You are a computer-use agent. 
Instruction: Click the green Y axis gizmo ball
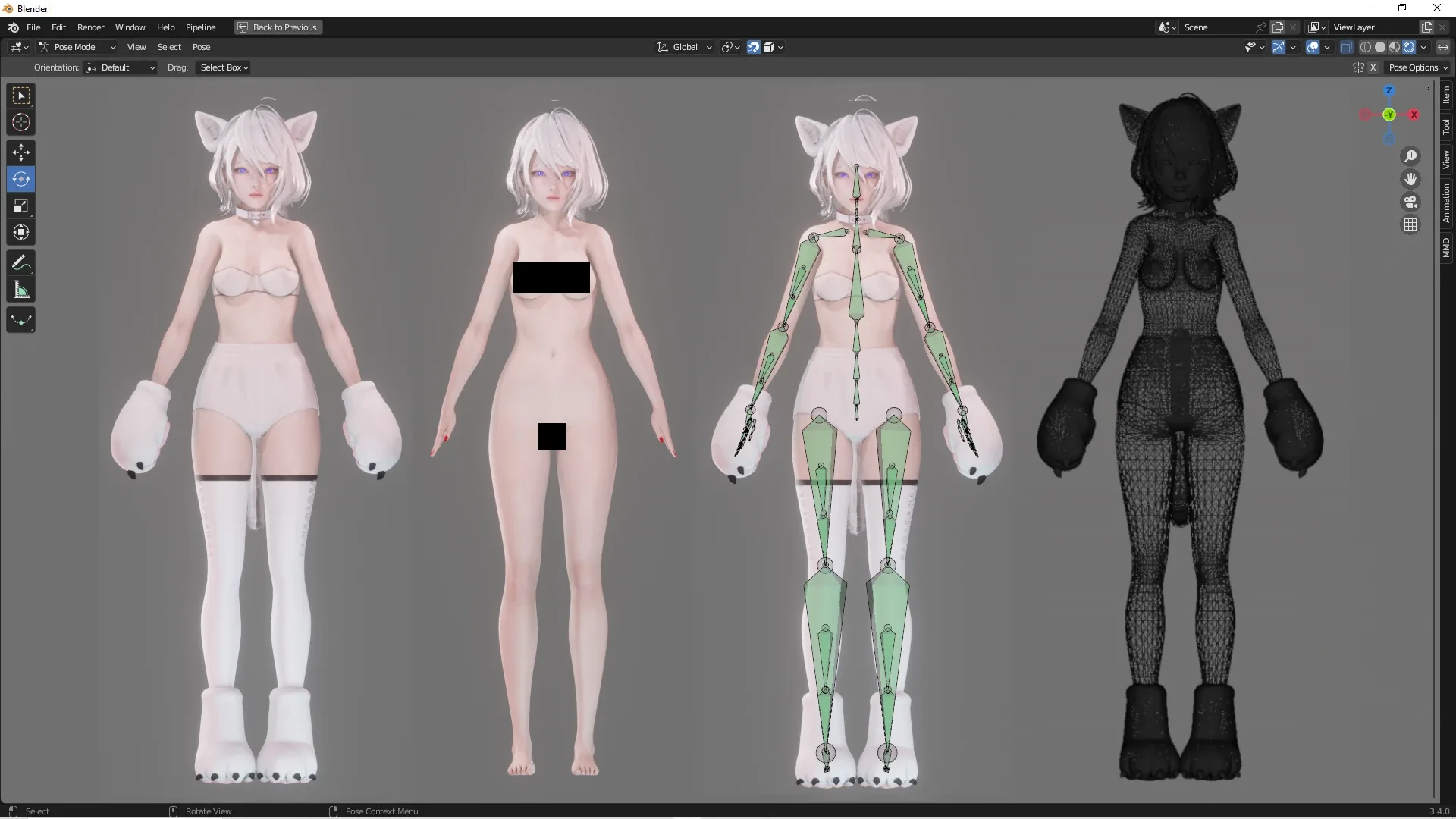coord(1389,115)
